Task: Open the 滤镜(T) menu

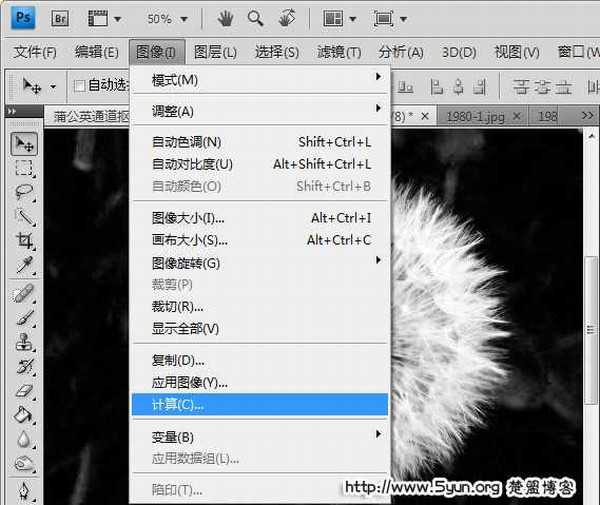Action: pos(338,52)
